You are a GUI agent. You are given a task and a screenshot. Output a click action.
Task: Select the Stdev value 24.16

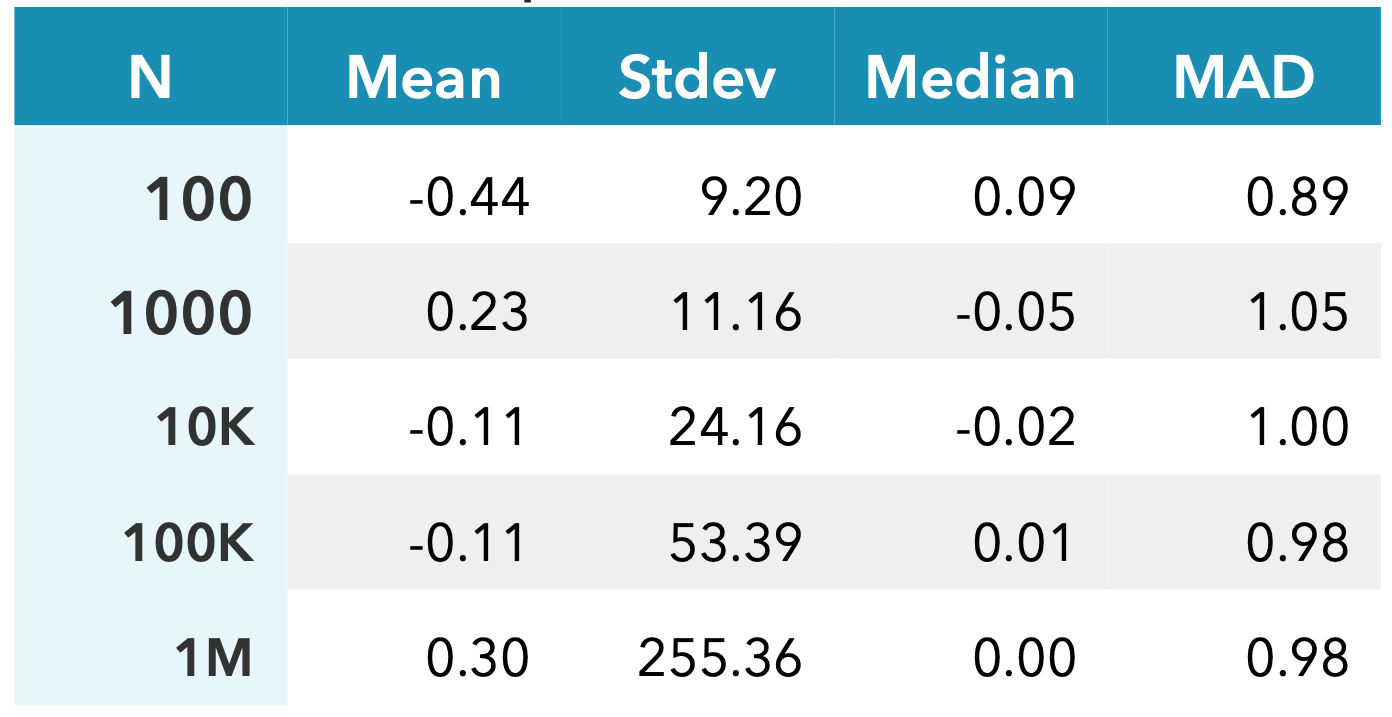click(x=735, y=429)
